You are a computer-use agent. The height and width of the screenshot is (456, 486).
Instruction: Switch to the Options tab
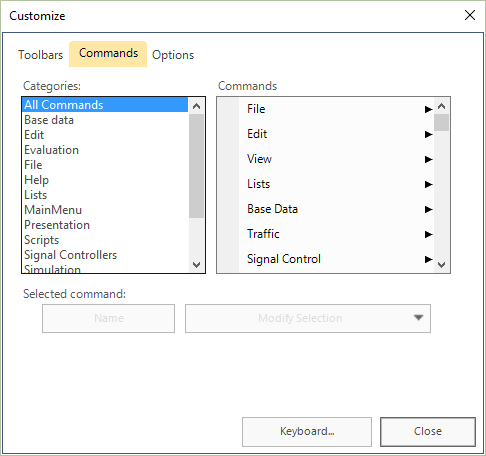[x=173, y=55]
